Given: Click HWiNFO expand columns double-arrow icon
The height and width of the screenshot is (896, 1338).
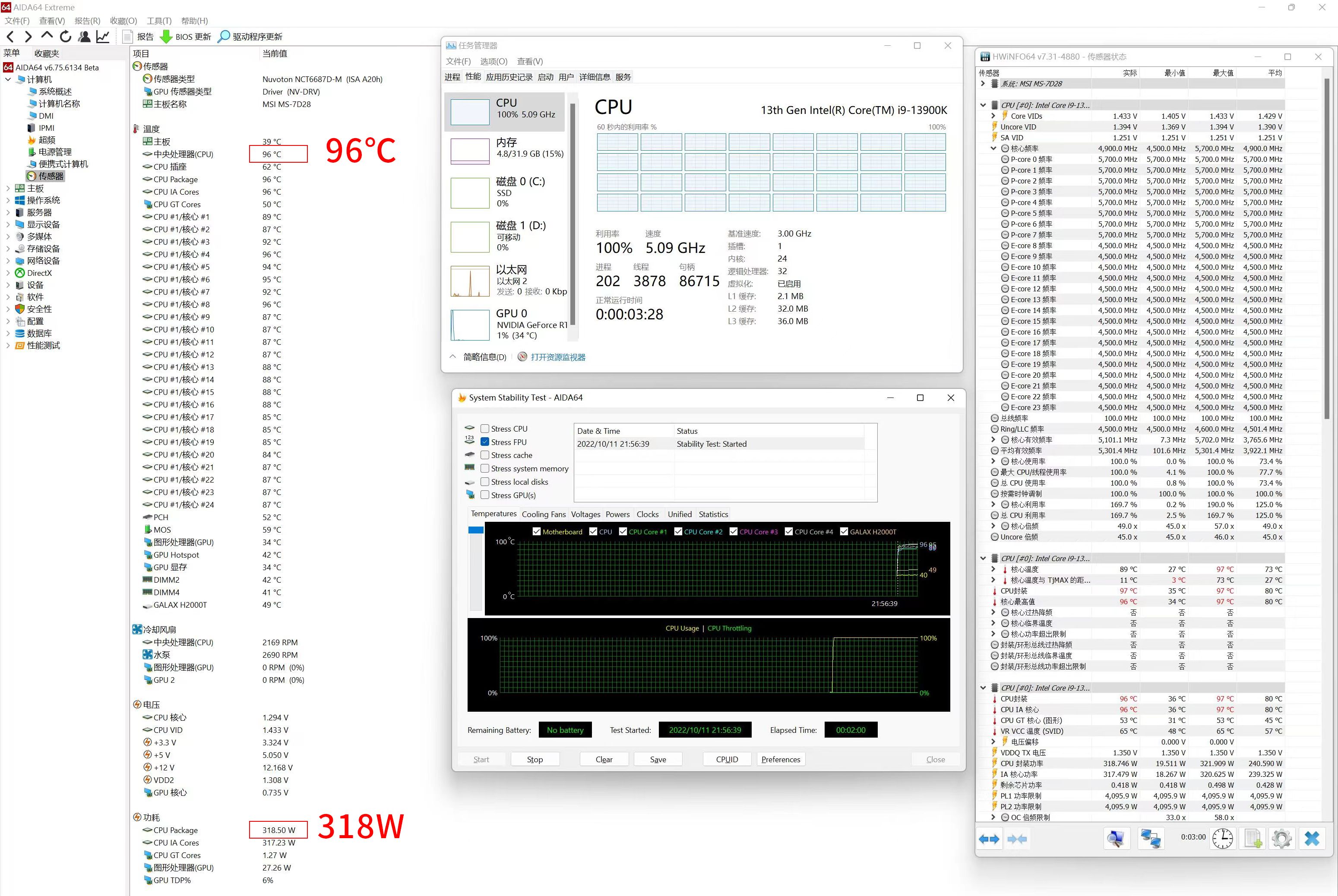Looking at the screenshot, I should click(x=989, y=839).
